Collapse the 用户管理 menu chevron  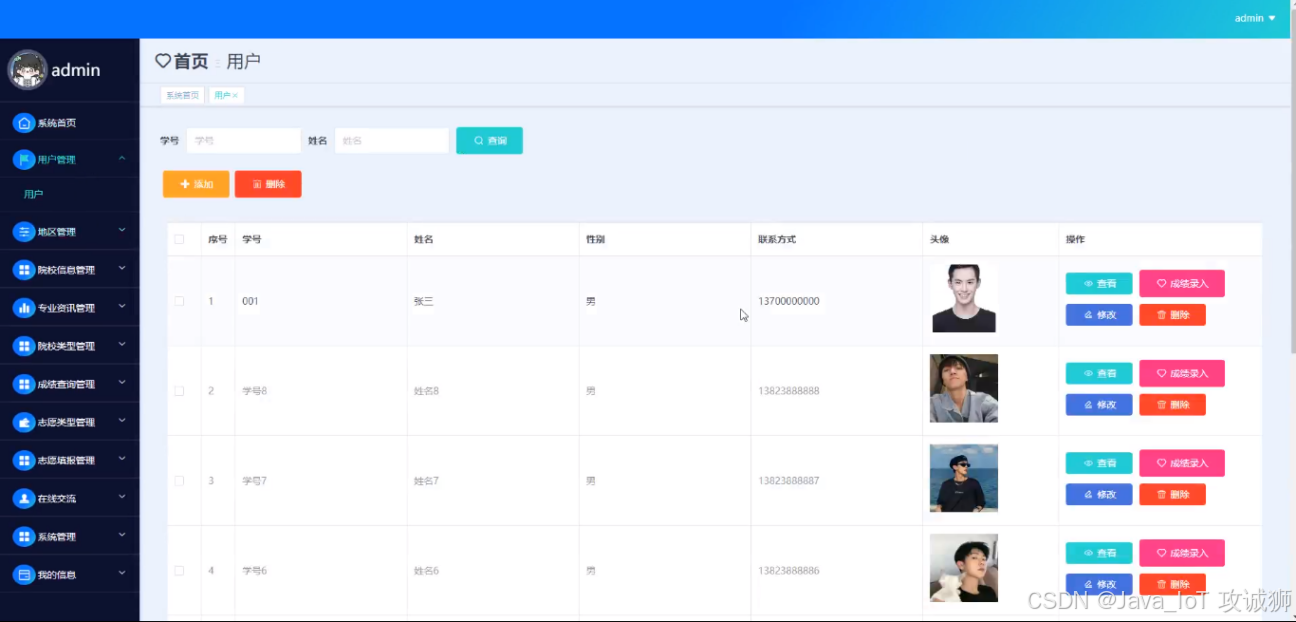(x=121, y=158)
